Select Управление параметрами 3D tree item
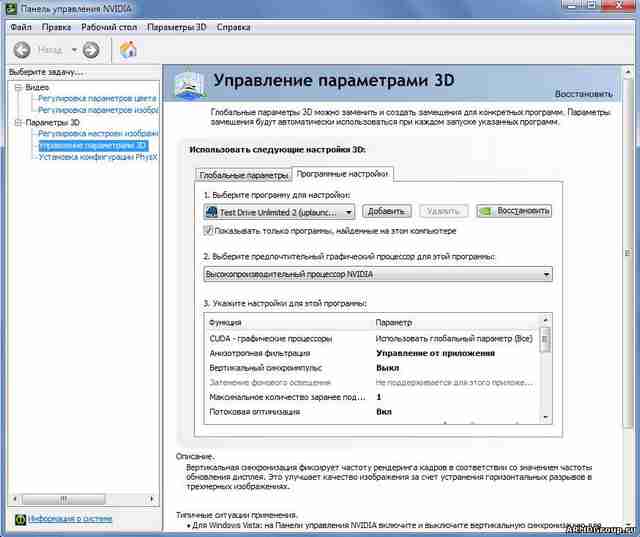The width and height of the screenshot is (640, 537). 93,145
